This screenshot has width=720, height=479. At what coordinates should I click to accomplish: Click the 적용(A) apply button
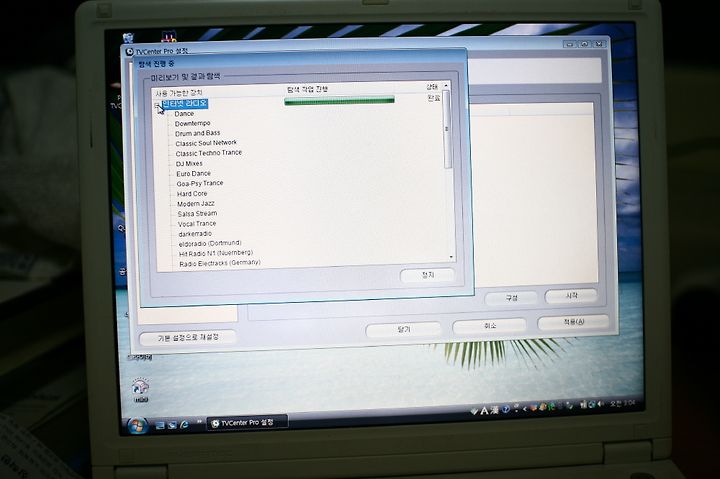[x=574, y=322]
